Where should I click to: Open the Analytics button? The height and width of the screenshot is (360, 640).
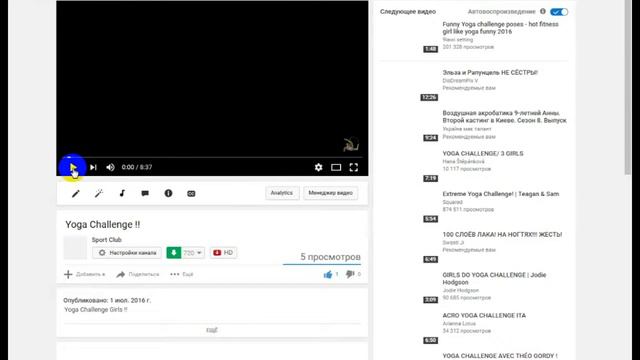(282, 193)
